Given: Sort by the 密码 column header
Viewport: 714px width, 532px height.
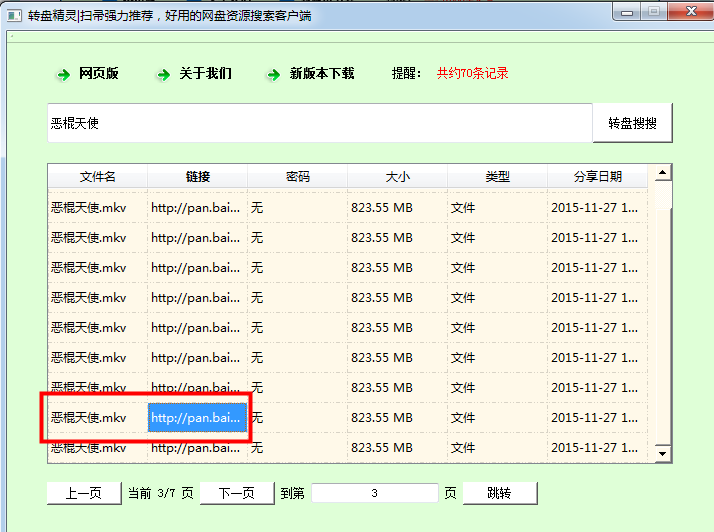Looking at the screenshot, I should click(297, 176).
